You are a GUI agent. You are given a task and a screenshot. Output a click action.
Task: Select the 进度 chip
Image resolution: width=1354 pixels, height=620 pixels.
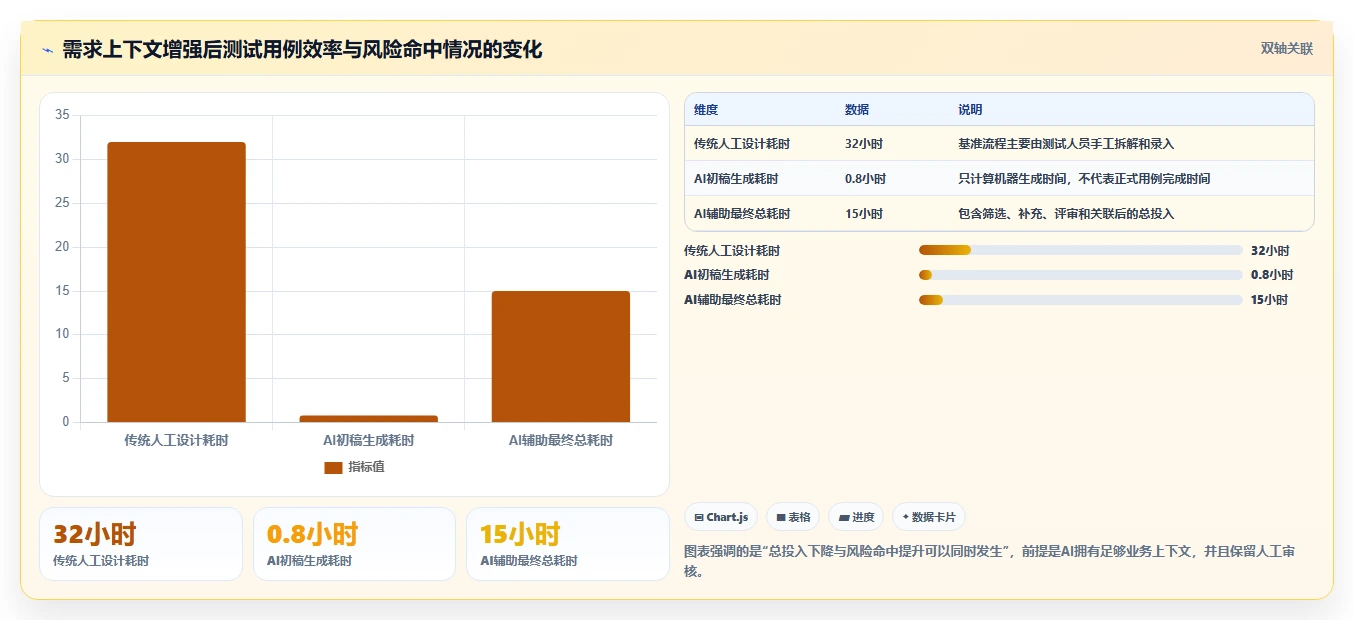click(855, 517)
